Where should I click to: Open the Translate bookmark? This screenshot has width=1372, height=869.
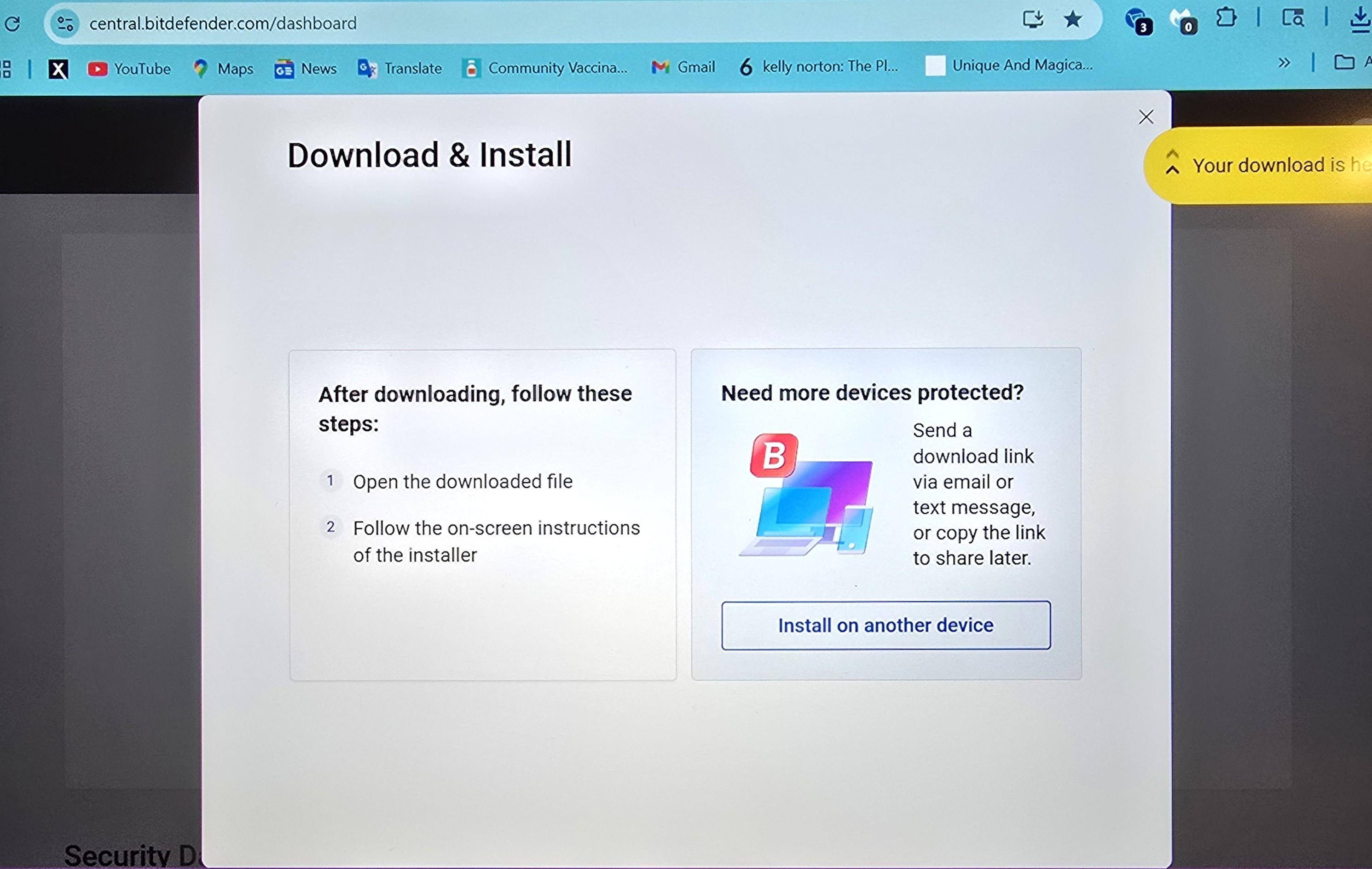coord(400,69)
